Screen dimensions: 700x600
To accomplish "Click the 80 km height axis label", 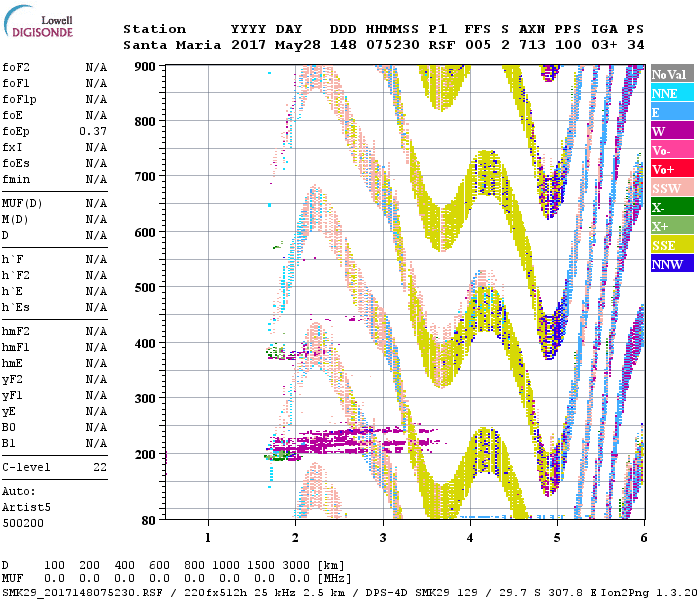I will coord(148,520).
